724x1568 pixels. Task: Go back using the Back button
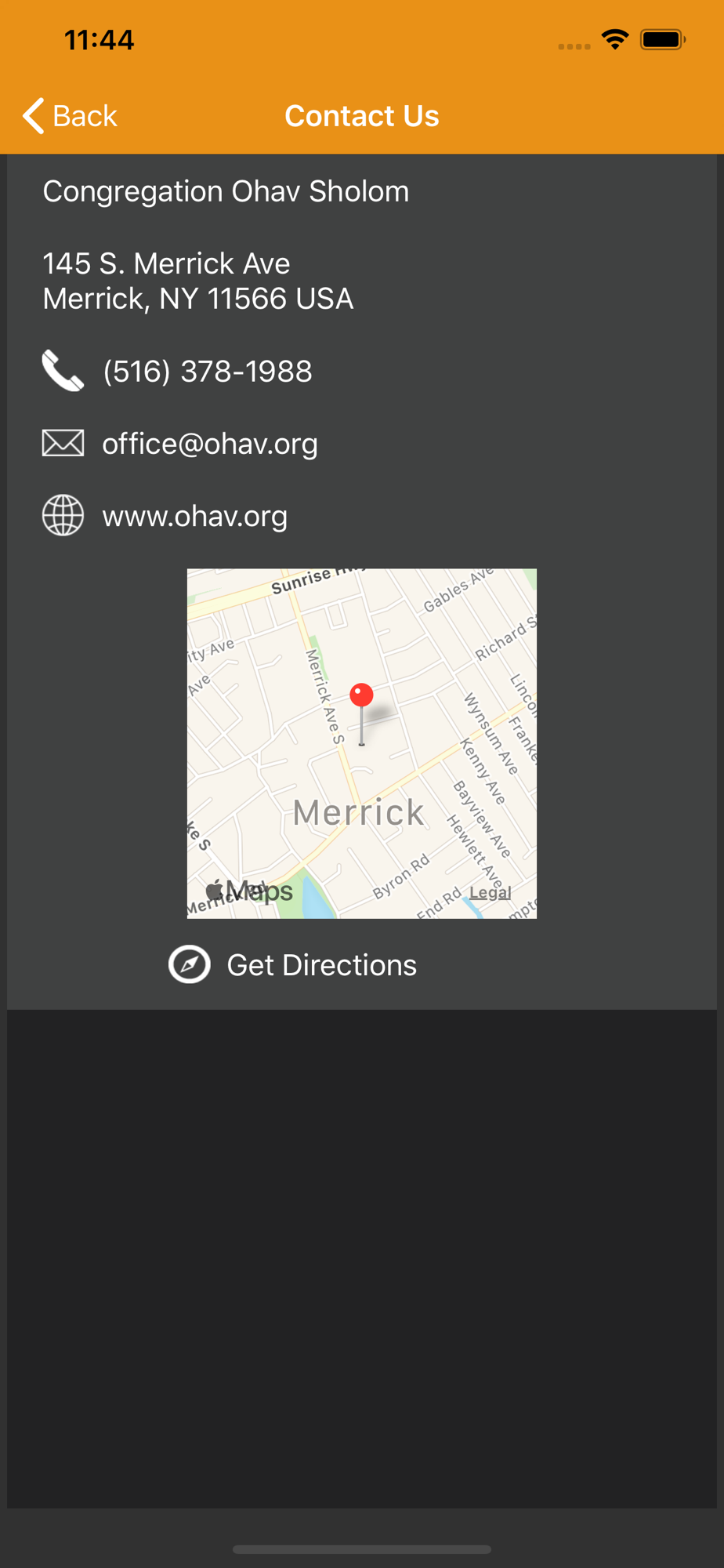70,116
